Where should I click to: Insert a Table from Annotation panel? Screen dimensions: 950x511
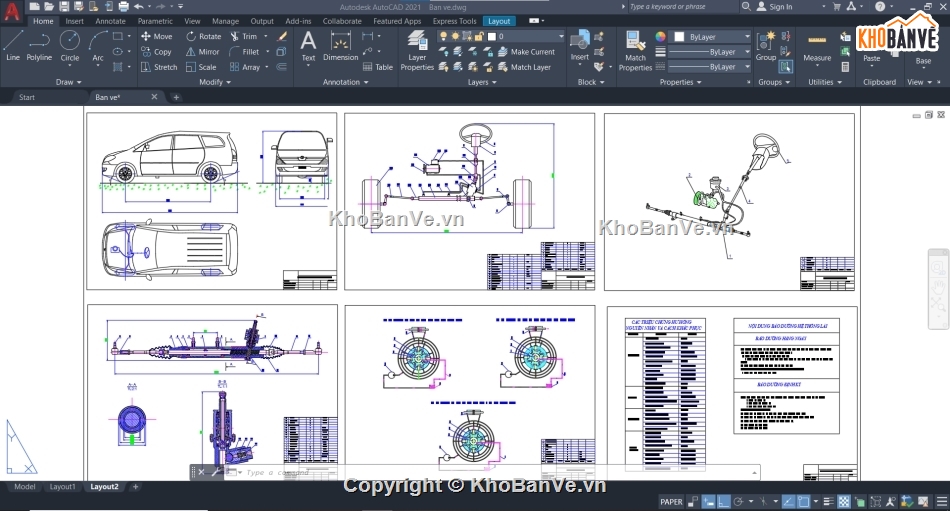(378, 67)
